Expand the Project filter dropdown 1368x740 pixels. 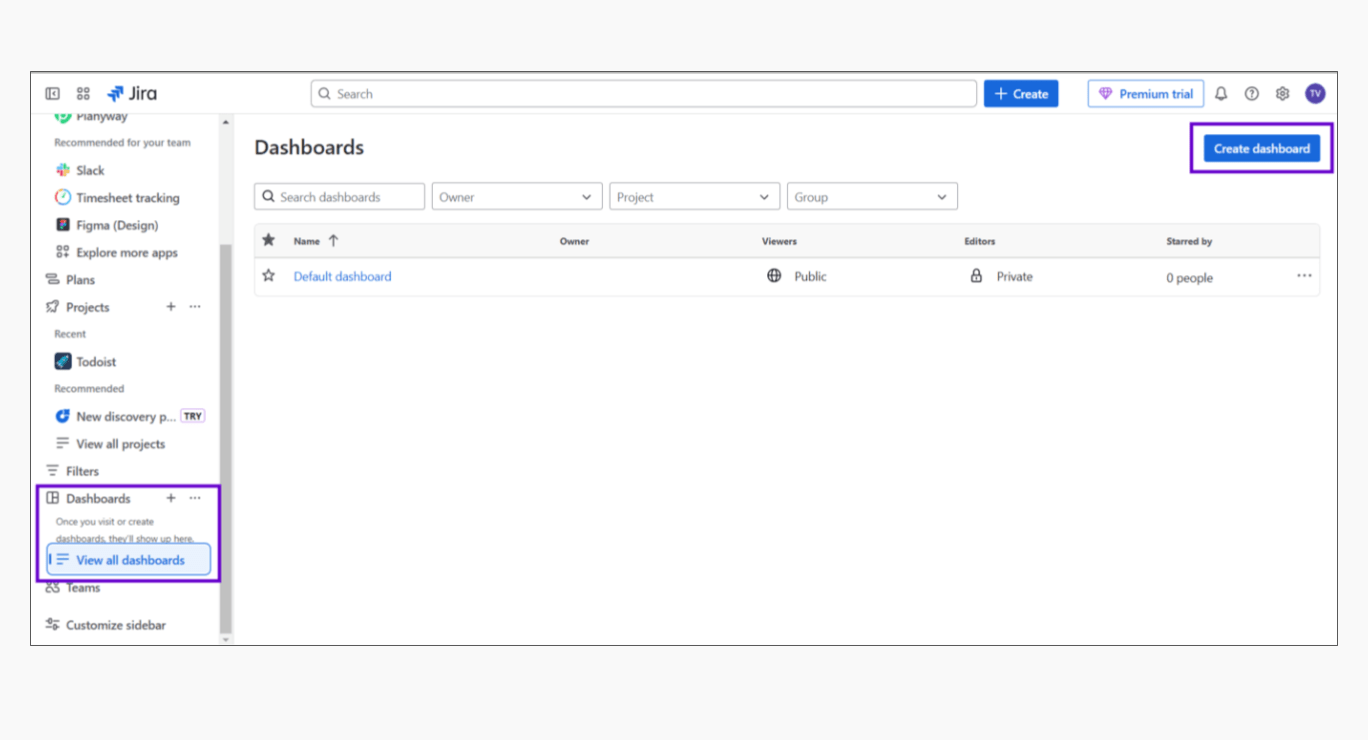(x=694, y=197)
